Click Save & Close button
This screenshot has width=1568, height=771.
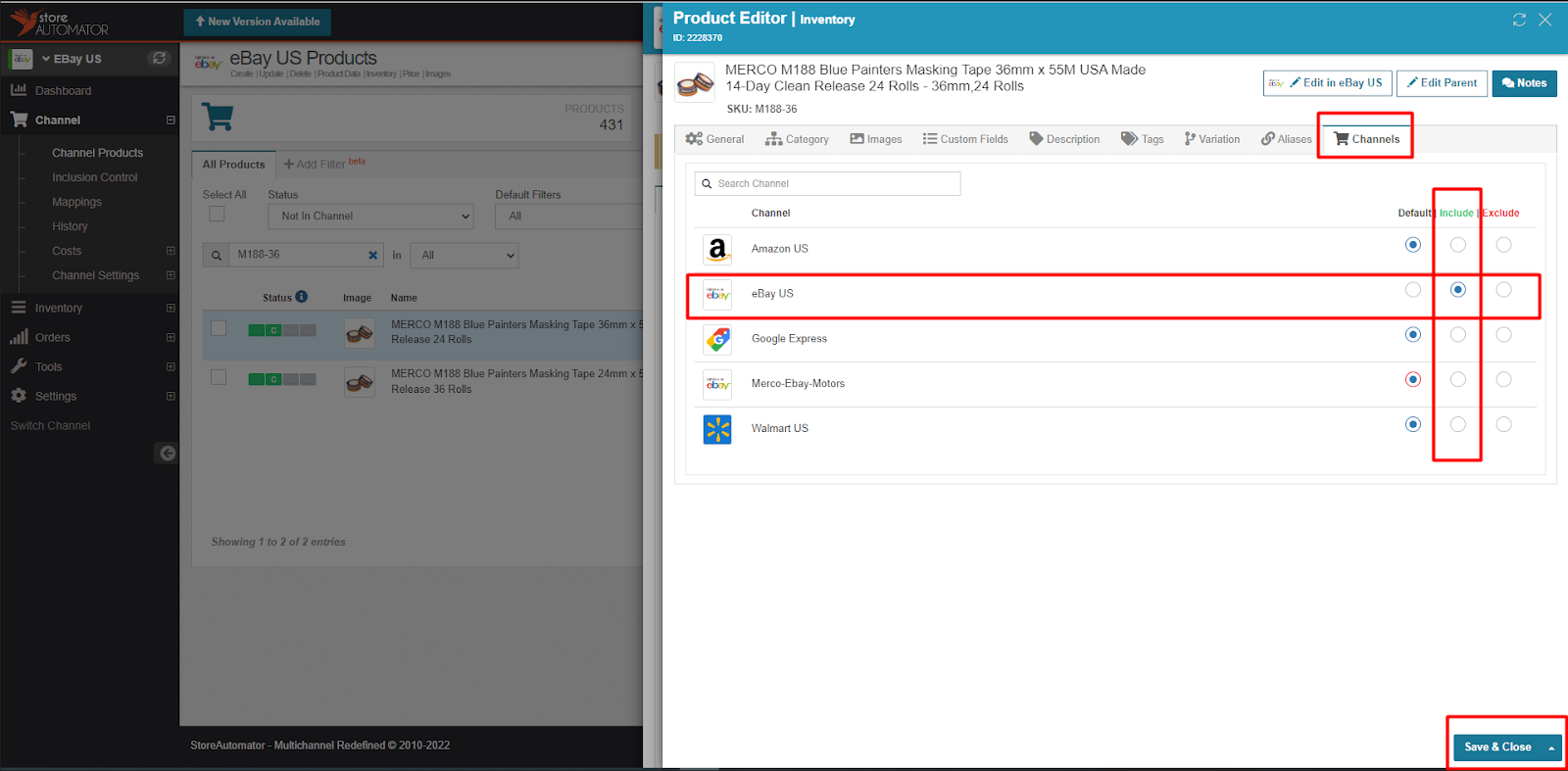click(x=1497, y=747)
